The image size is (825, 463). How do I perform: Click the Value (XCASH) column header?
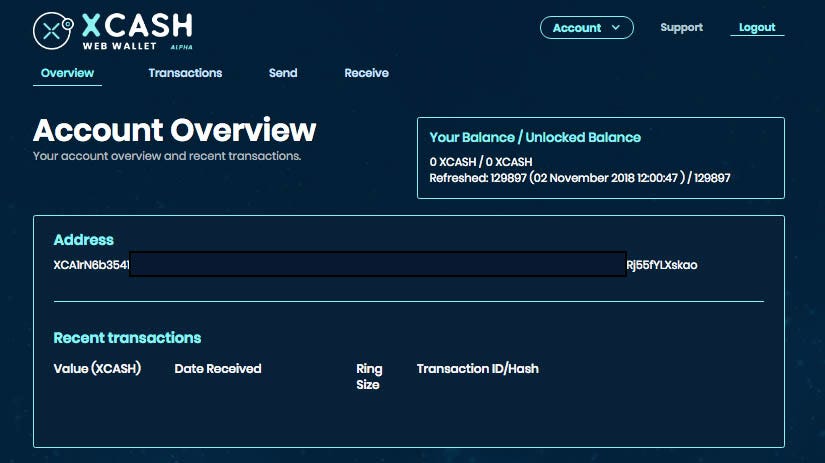pos(97,368)
